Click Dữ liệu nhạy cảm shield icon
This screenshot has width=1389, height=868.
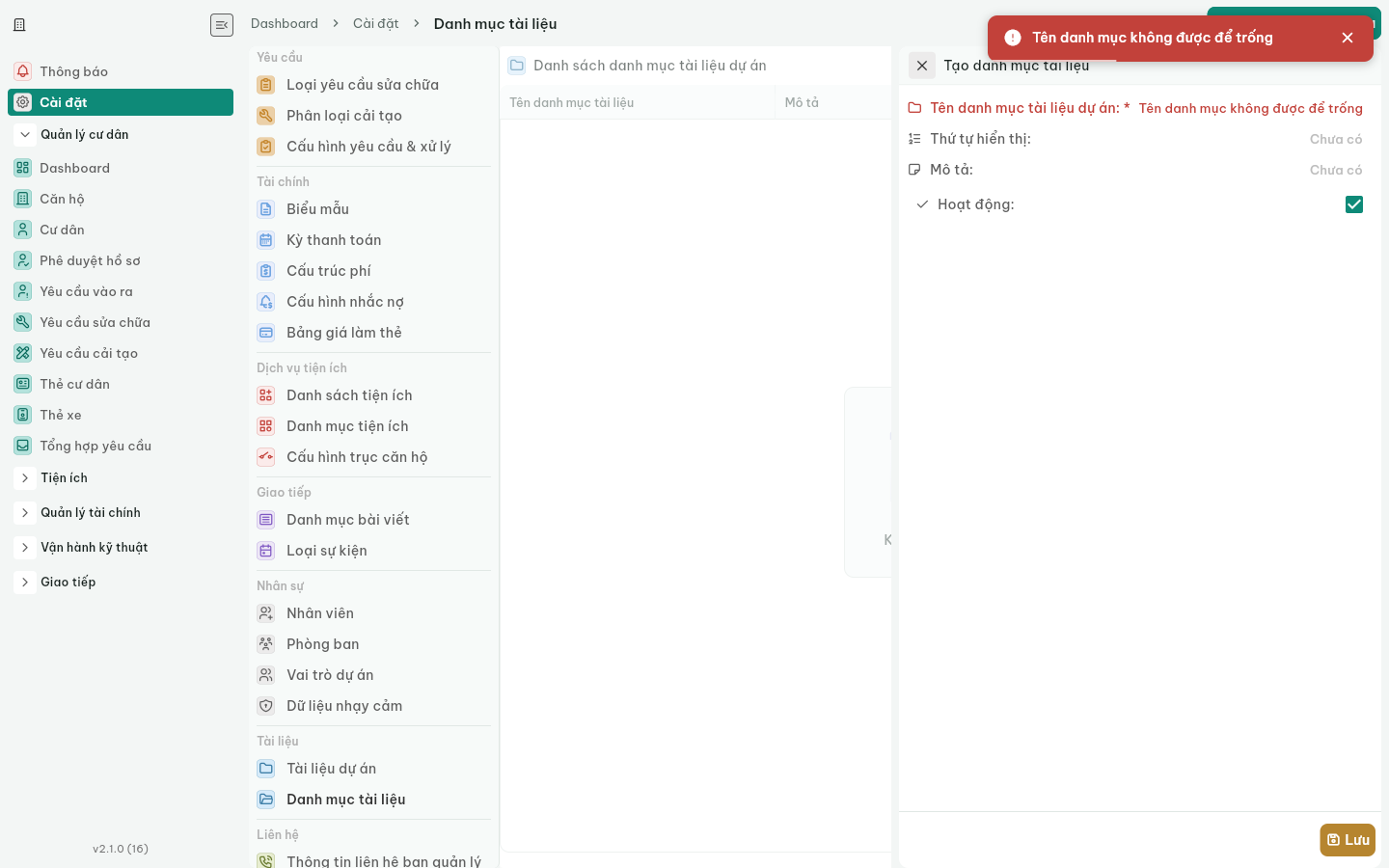[266, 706]
